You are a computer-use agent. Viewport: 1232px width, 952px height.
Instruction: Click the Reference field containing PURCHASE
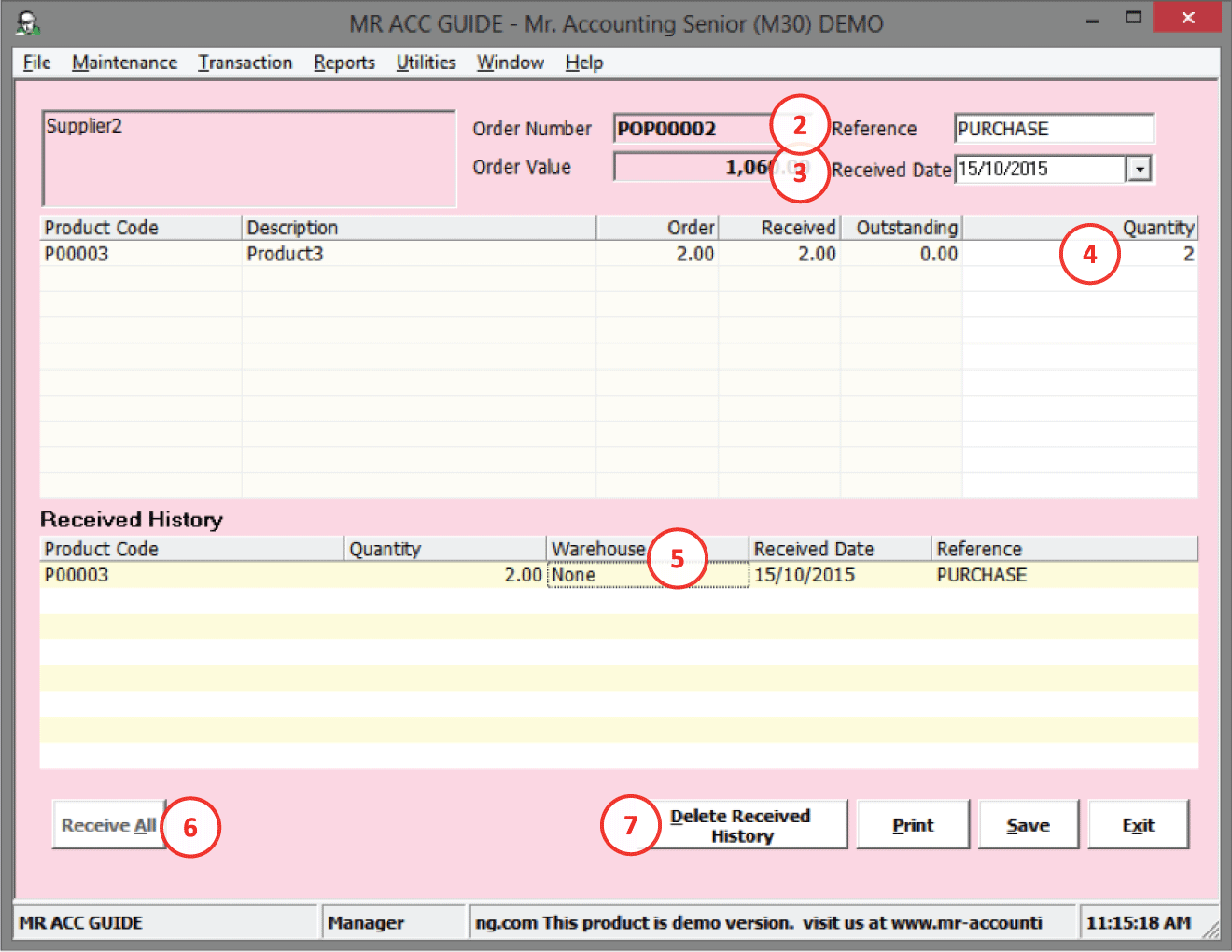(1054, 129)
